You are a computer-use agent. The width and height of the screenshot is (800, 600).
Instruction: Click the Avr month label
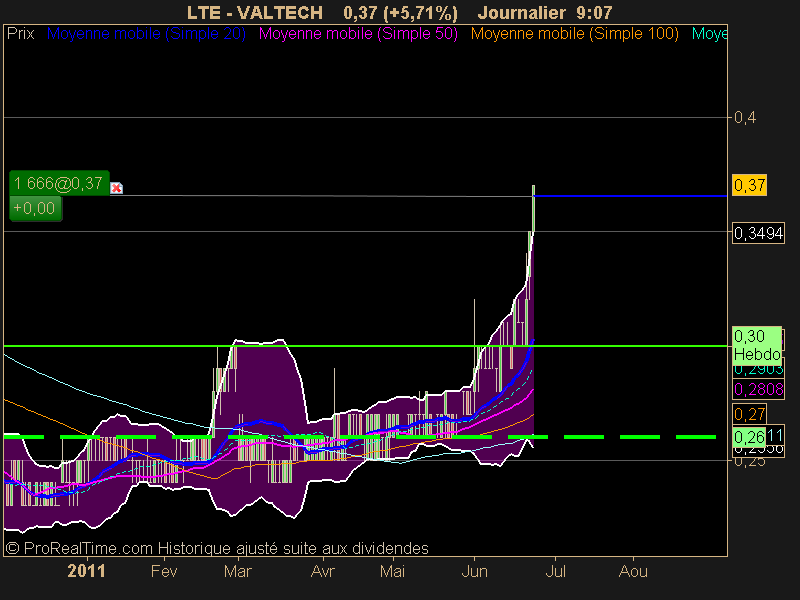click(322, 571)
